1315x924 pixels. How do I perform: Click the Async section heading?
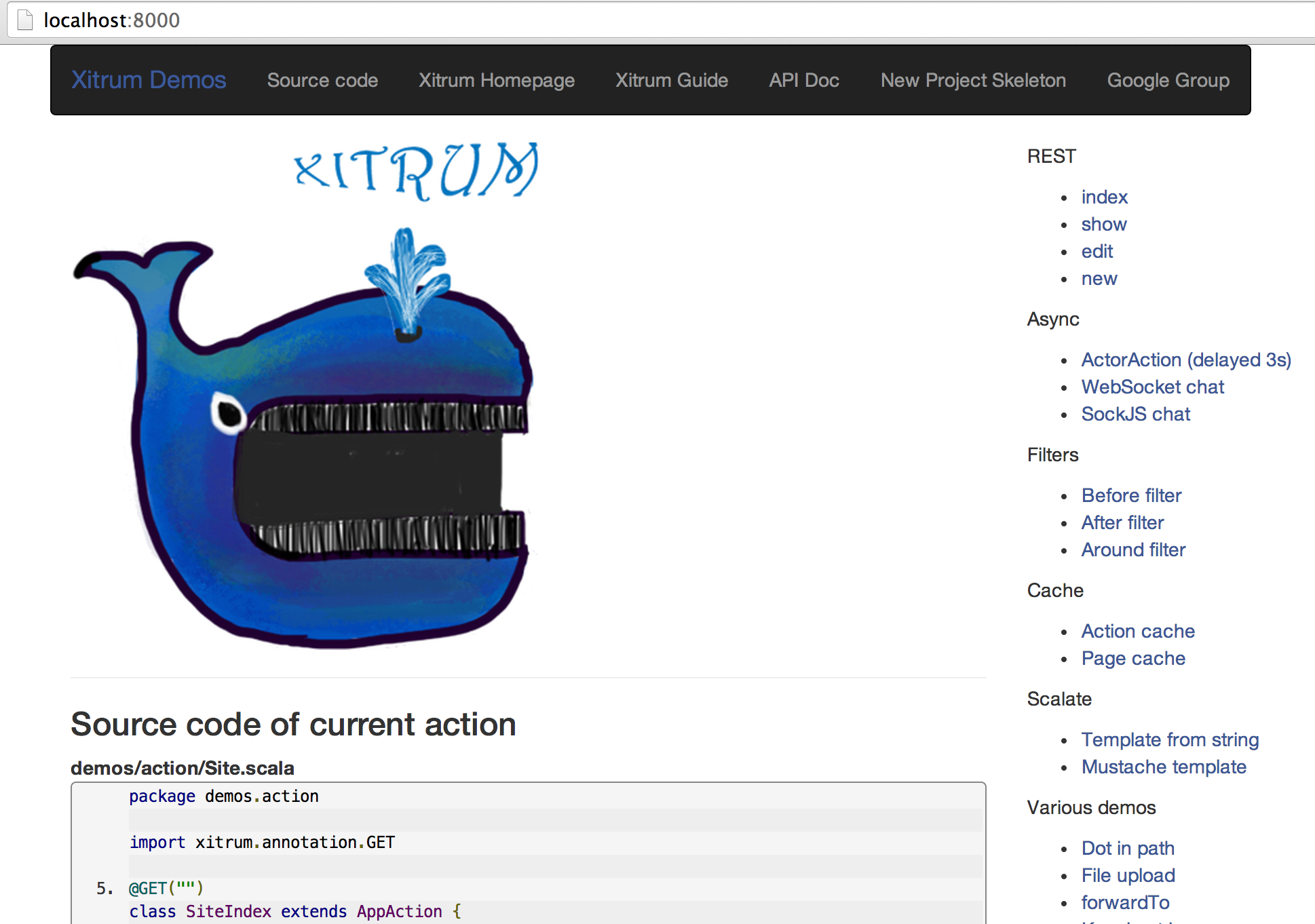pyautogui.click(x=1053, y=319)
